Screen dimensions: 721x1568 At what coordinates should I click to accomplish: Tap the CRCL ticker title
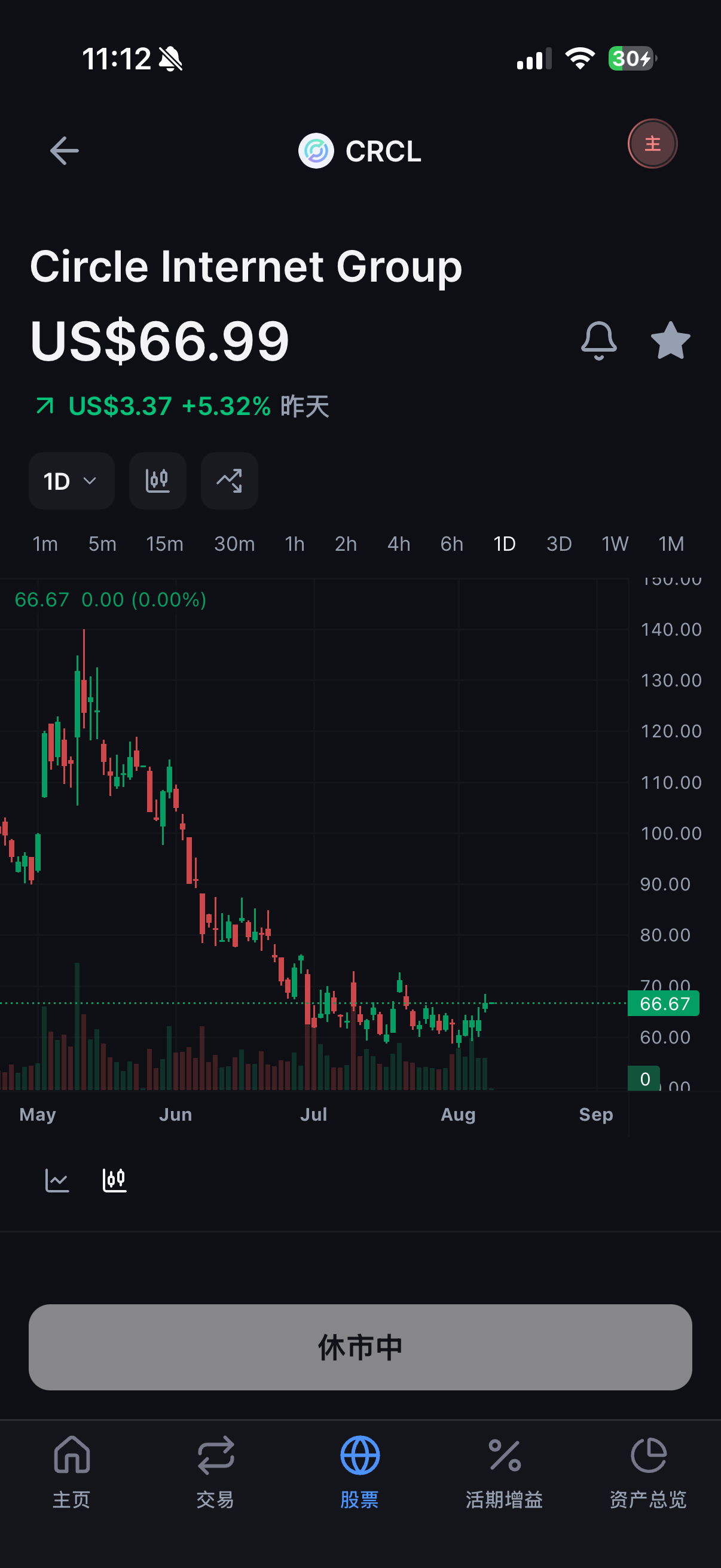(383, 151)
